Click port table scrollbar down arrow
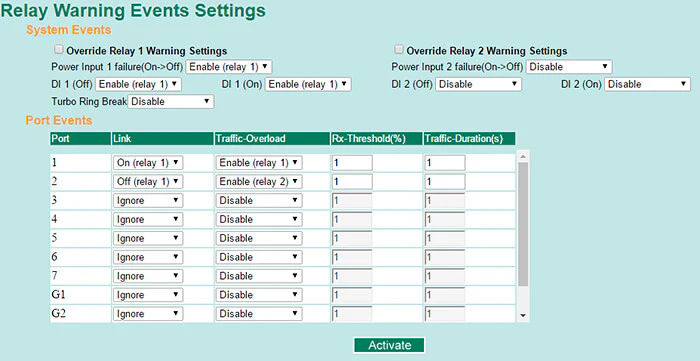Viewport: 700px width, 361px height. point(523,316)
